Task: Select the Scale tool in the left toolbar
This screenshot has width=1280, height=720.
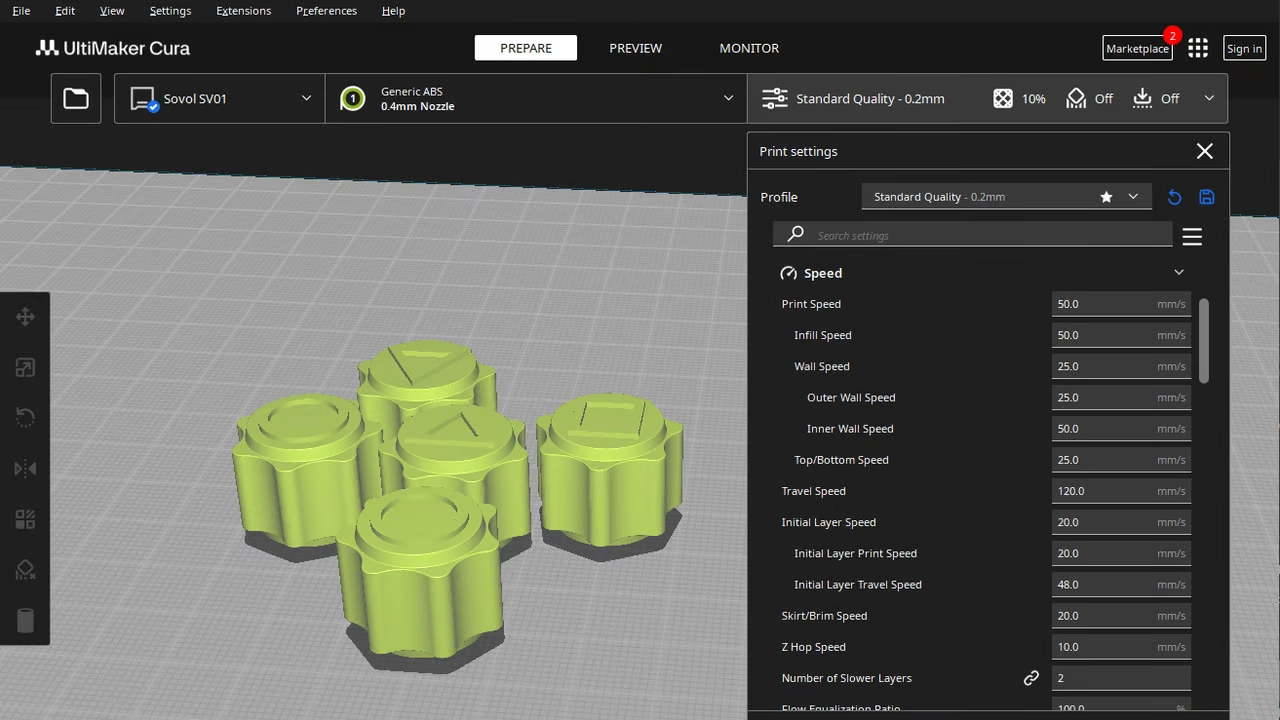Action: click(25, 368)
